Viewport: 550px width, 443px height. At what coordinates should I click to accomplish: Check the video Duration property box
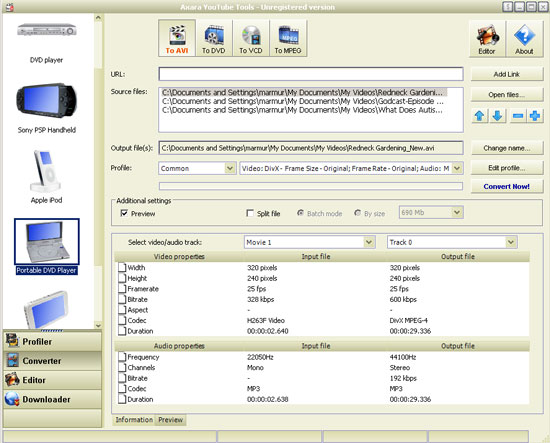(x=122, y=331)
